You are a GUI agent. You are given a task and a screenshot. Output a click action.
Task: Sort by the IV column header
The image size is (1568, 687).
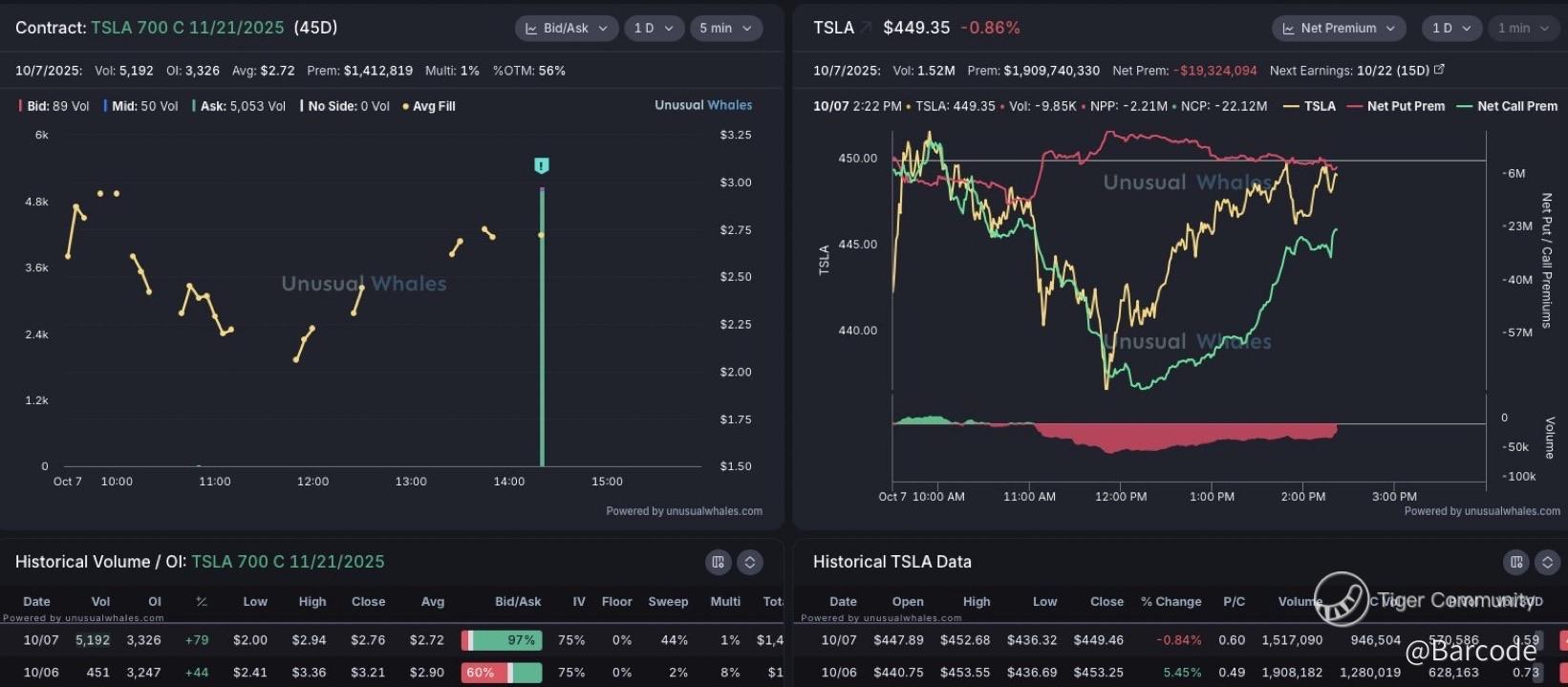click(579, 601)
